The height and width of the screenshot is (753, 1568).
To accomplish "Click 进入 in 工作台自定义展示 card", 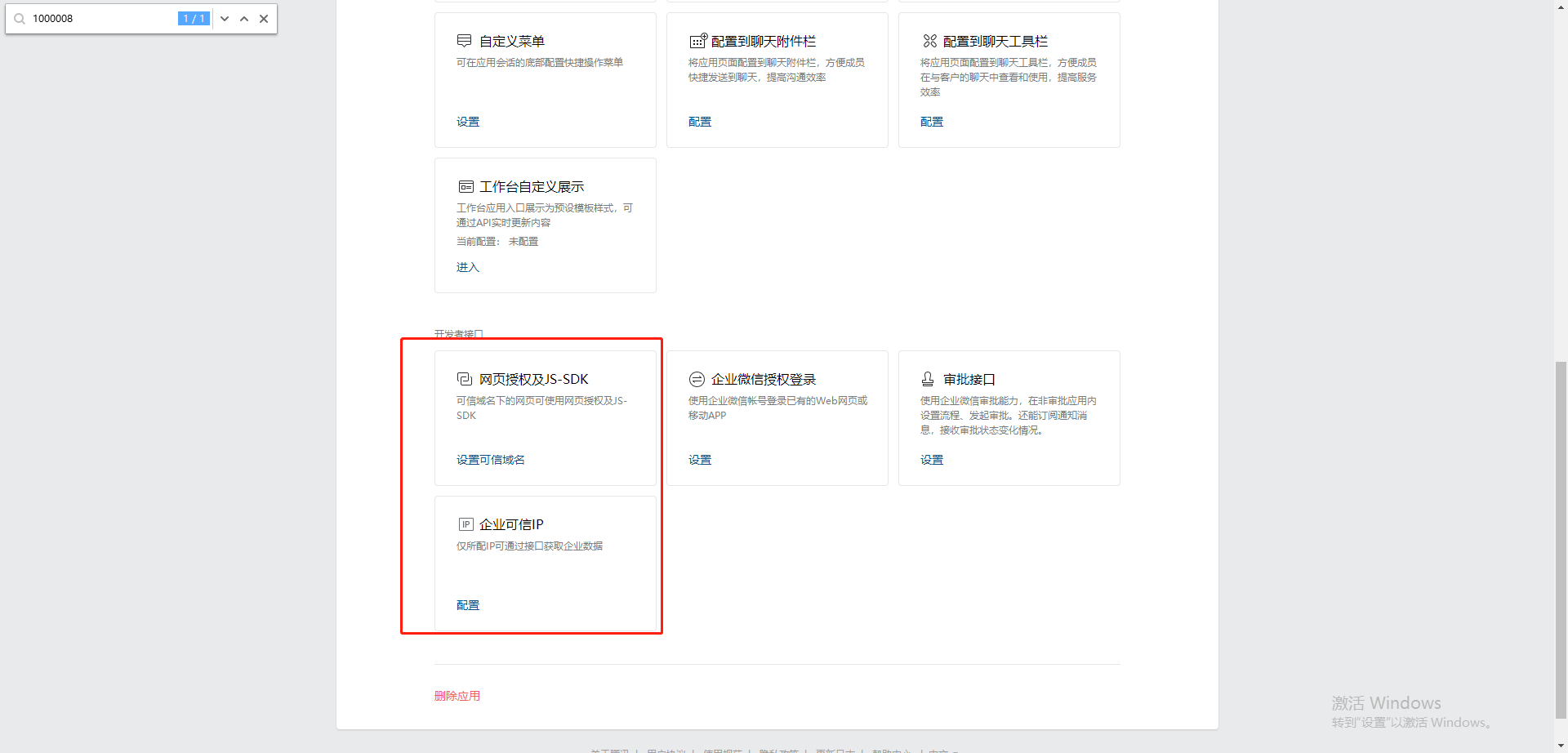I will (468, 267).
